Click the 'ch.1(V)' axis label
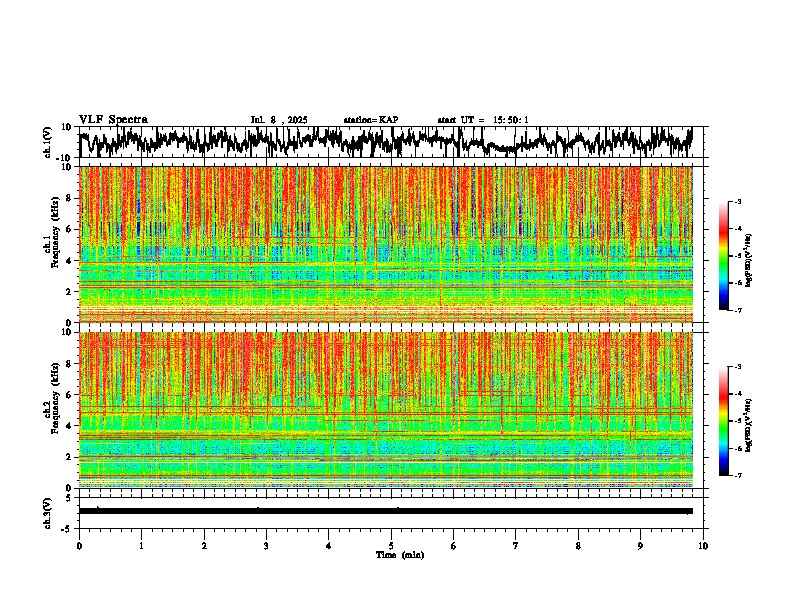Viewport: 792px width, 612px height. click(x=48, y=142)
